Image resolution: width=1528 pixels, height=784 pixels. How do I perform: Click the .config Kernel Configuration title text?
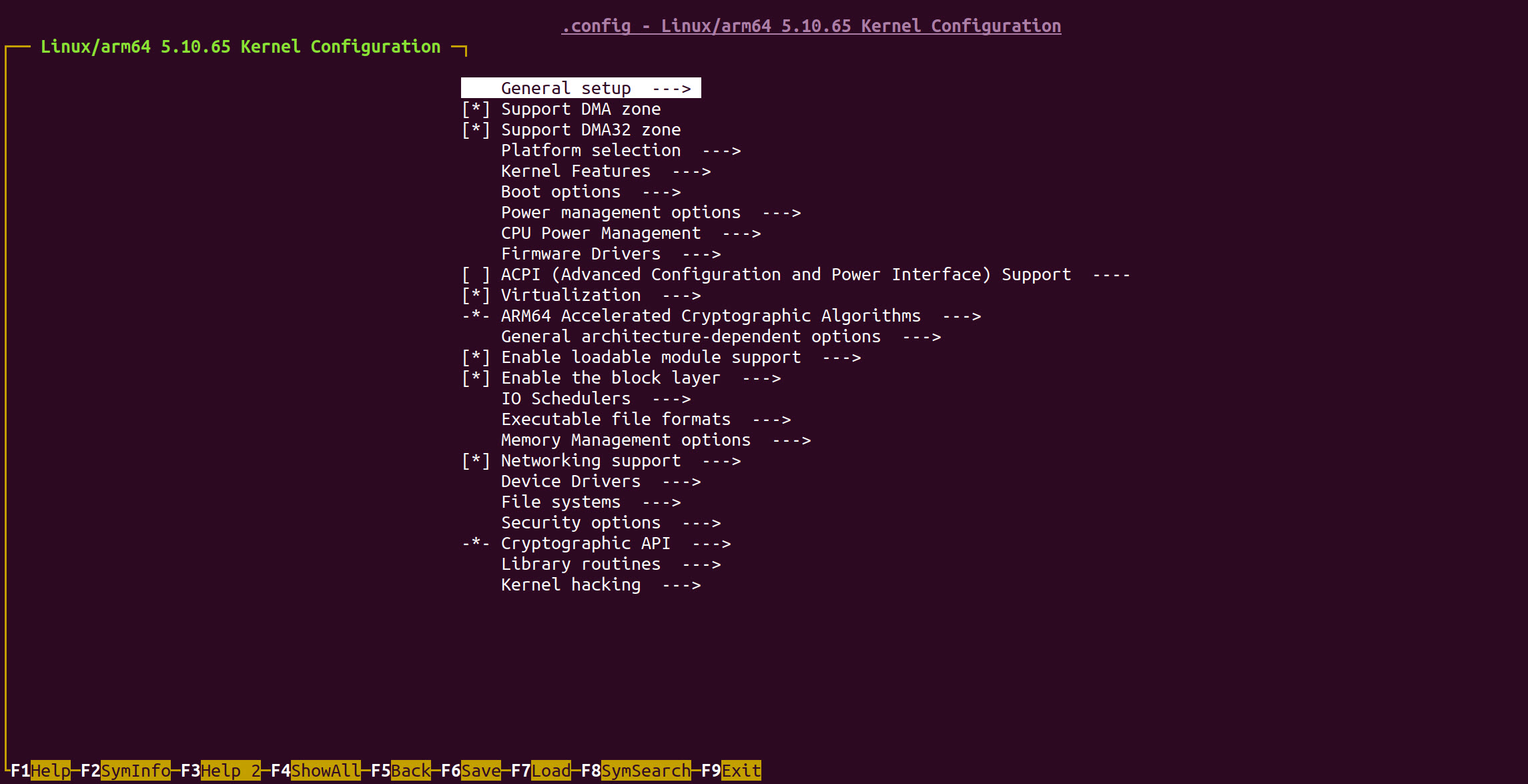[811, 26]
